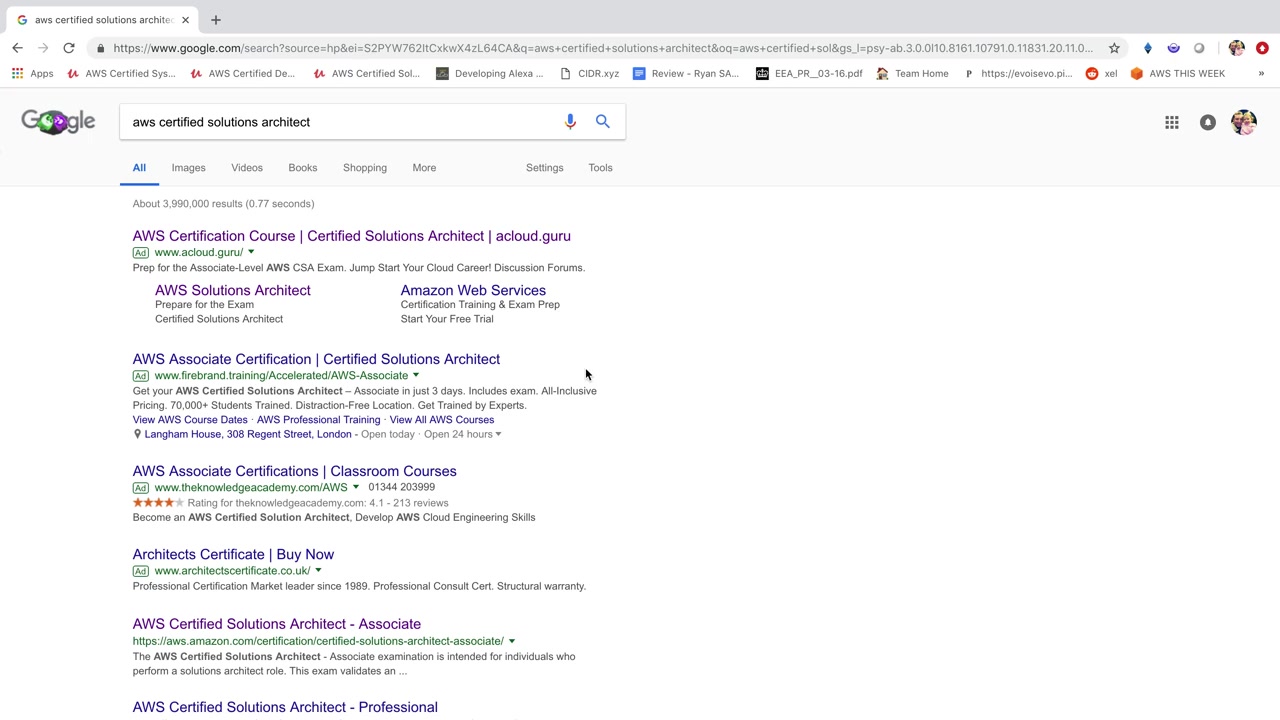
Task: Expand acloud.guru ad URL dropdown
Action: [x=251, y=252]
